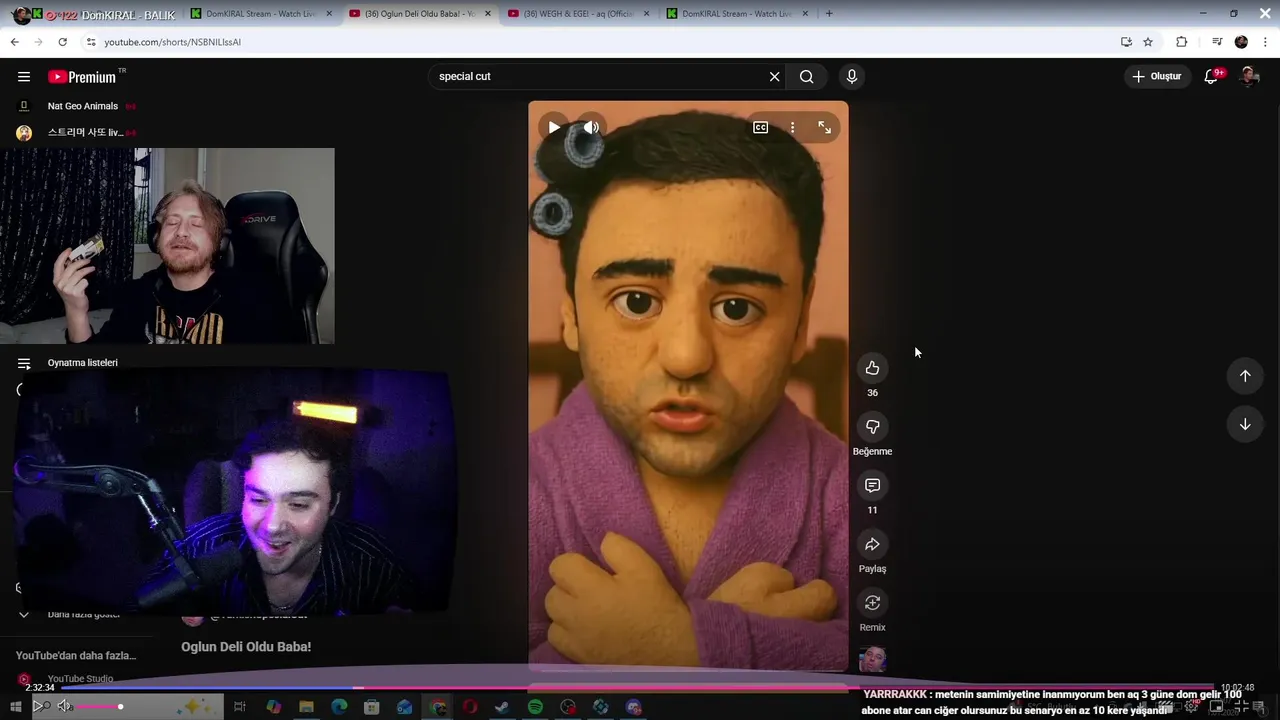This screenshot has height=720, width=1280.
Task: Bookmark this page with the star
Action: point(1148,42)
